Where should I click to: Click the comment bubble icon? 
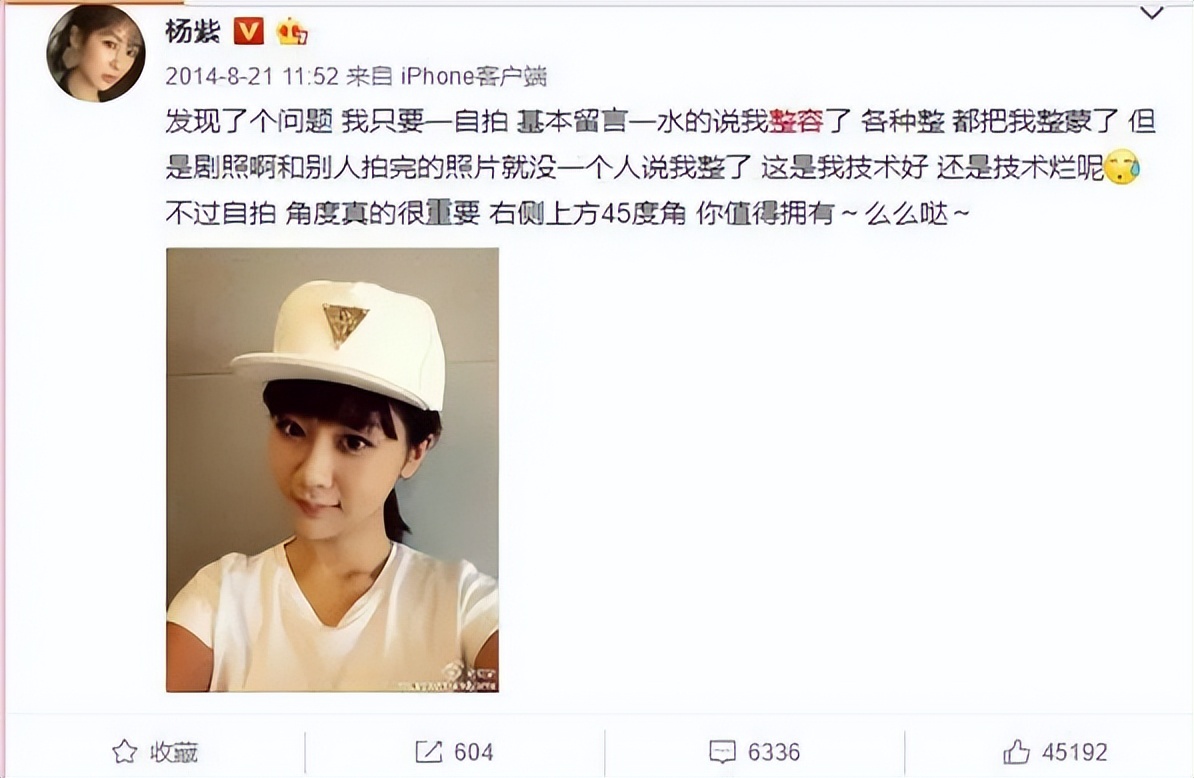(x=722, y=752)
